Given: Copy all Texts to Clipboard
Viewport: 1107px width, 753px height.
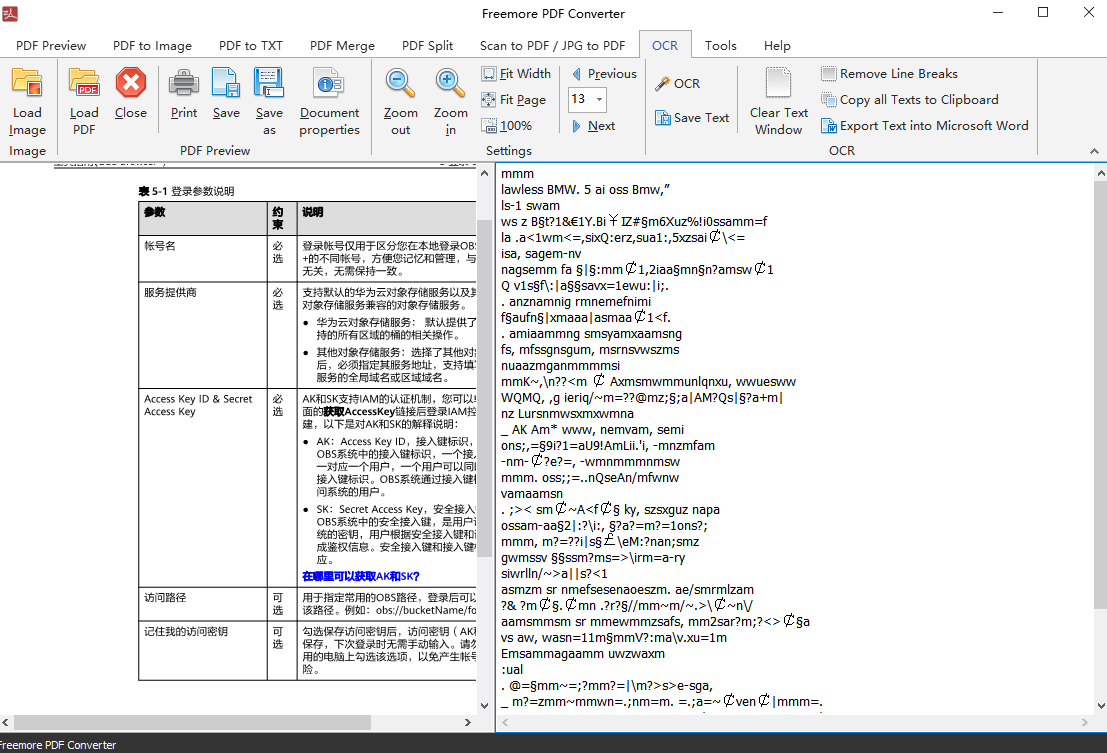Looking at the screenshot, I should coord(910,100).
